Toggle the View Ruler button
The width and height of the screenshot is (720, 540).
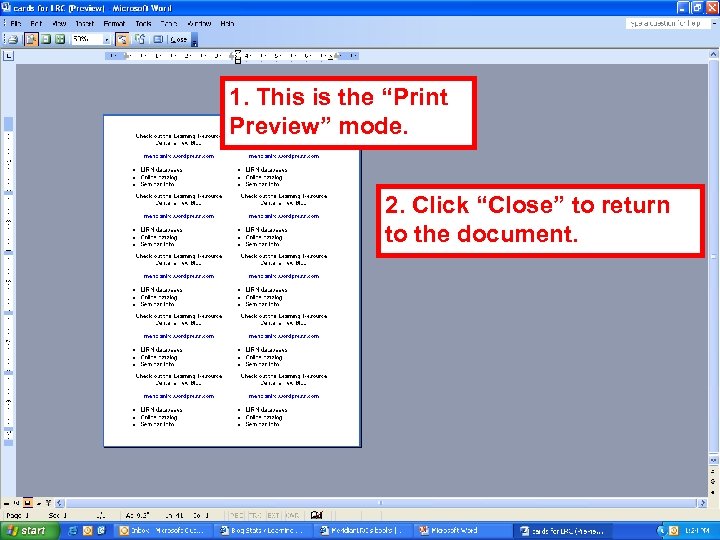122,39
